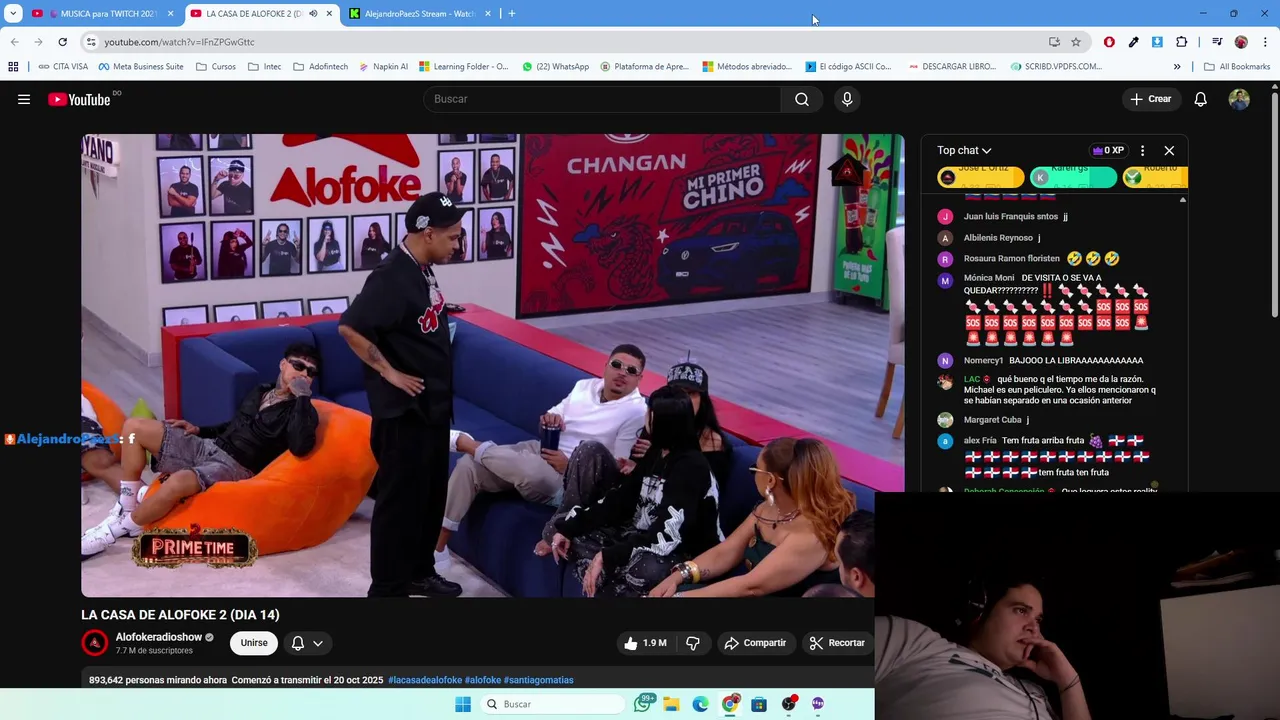Click the YouTube Buscar search field
This screenshot has width=1280, height=720.
pos(602,99)
